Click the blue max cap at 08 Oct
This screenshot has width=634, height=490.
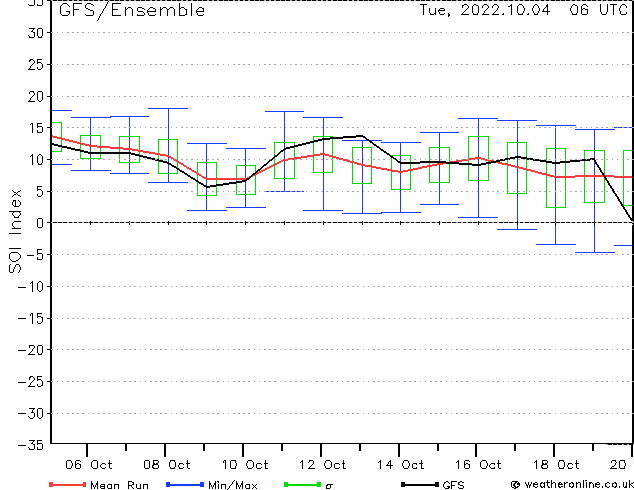coord(168,108)
